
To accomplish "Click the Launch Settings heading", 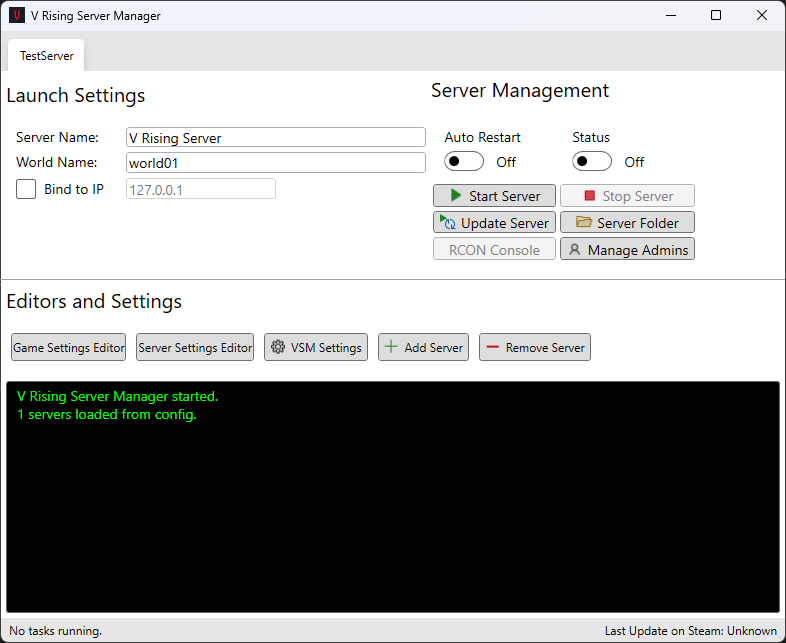I will (x=76, y=95).
